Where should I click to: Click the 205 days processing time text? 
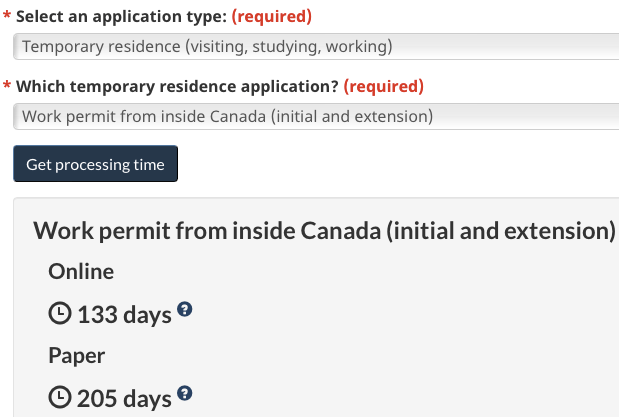click(124, 399)
